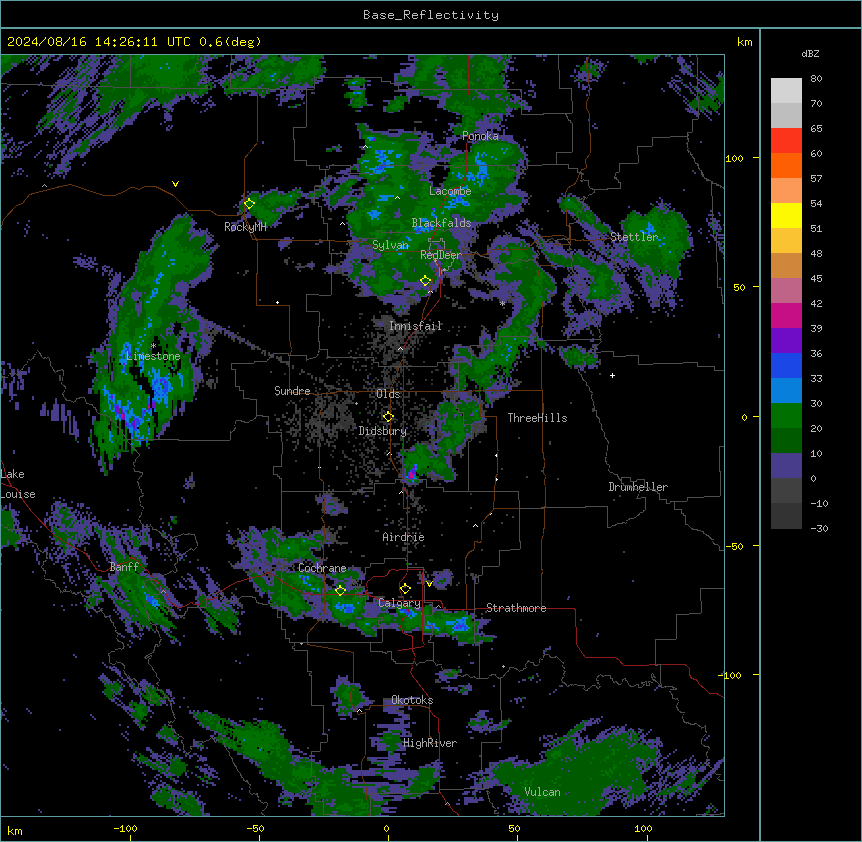Select the yellow diamond marker above Didsbury
Image resolution: width=862 pixels, height=842 pixels.
388,416
